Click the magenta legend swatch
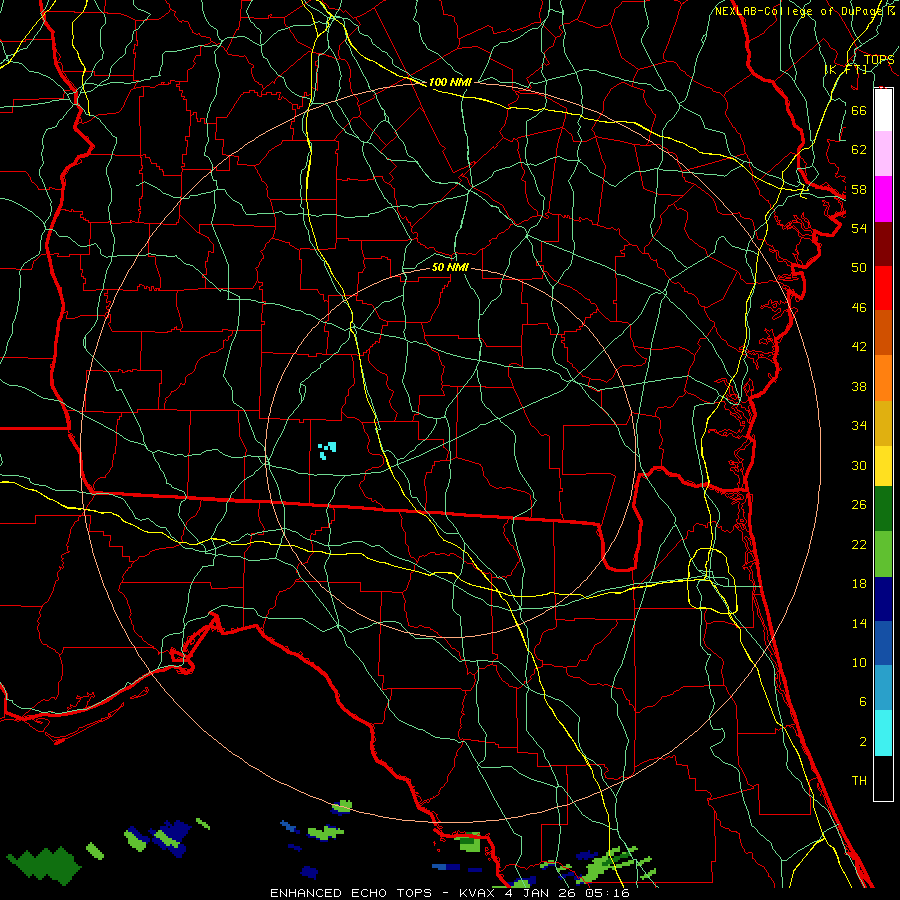The image size is (900, 900). tap(883, 199)
